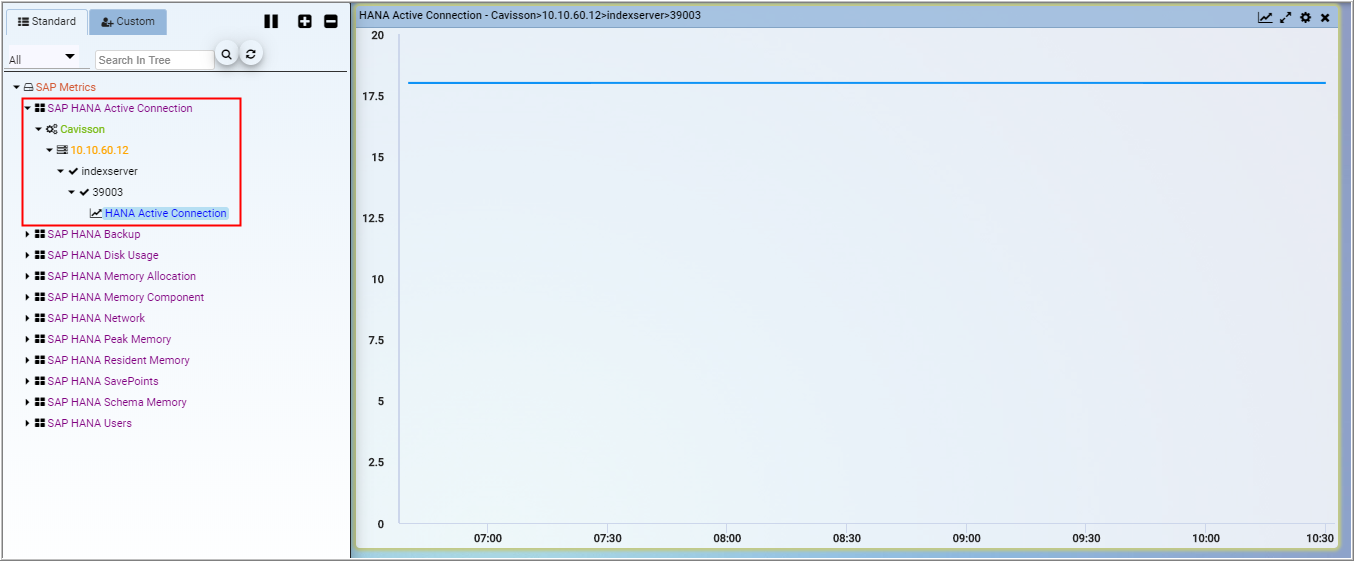Expand the SAP HANA Backup arrow
Screen dimensions: 1354x561
[28, 234]
